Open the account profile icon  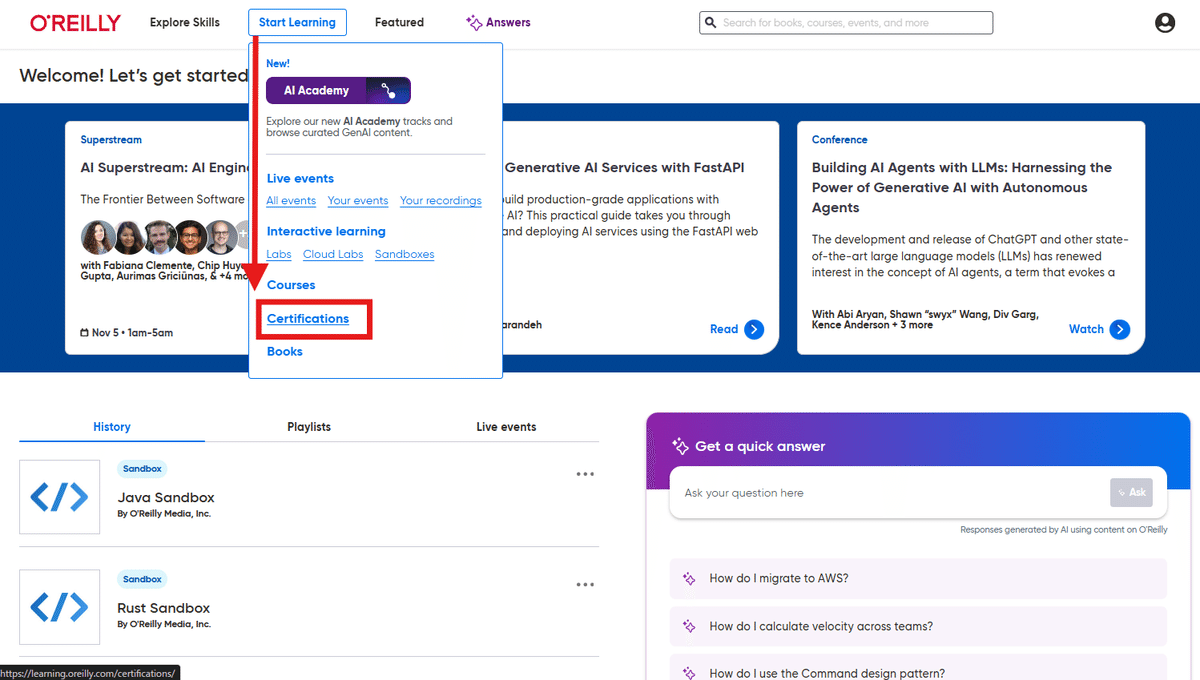click(1164, 22)
